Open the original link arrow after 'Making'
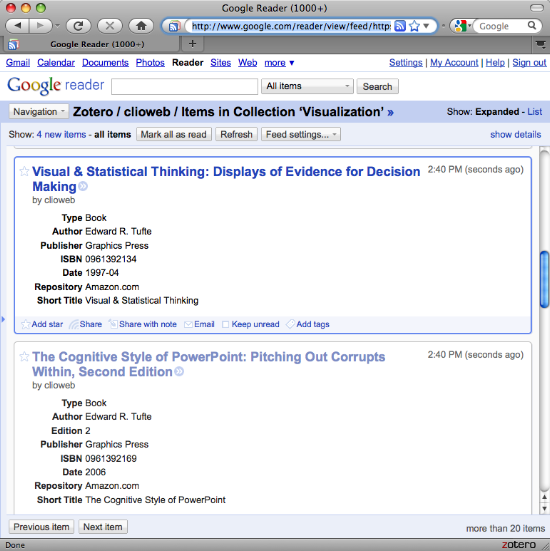 pyautogui.click(x=83, y=186)
